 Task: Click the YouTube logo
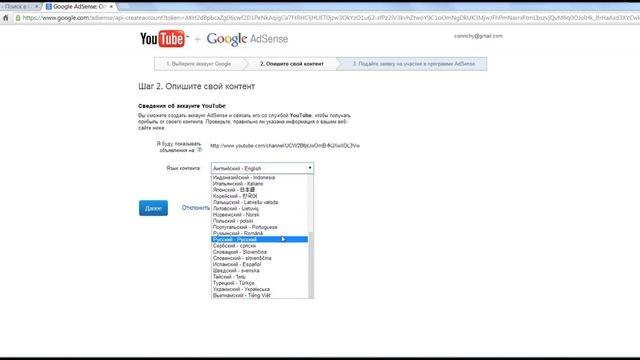point(164,39)
